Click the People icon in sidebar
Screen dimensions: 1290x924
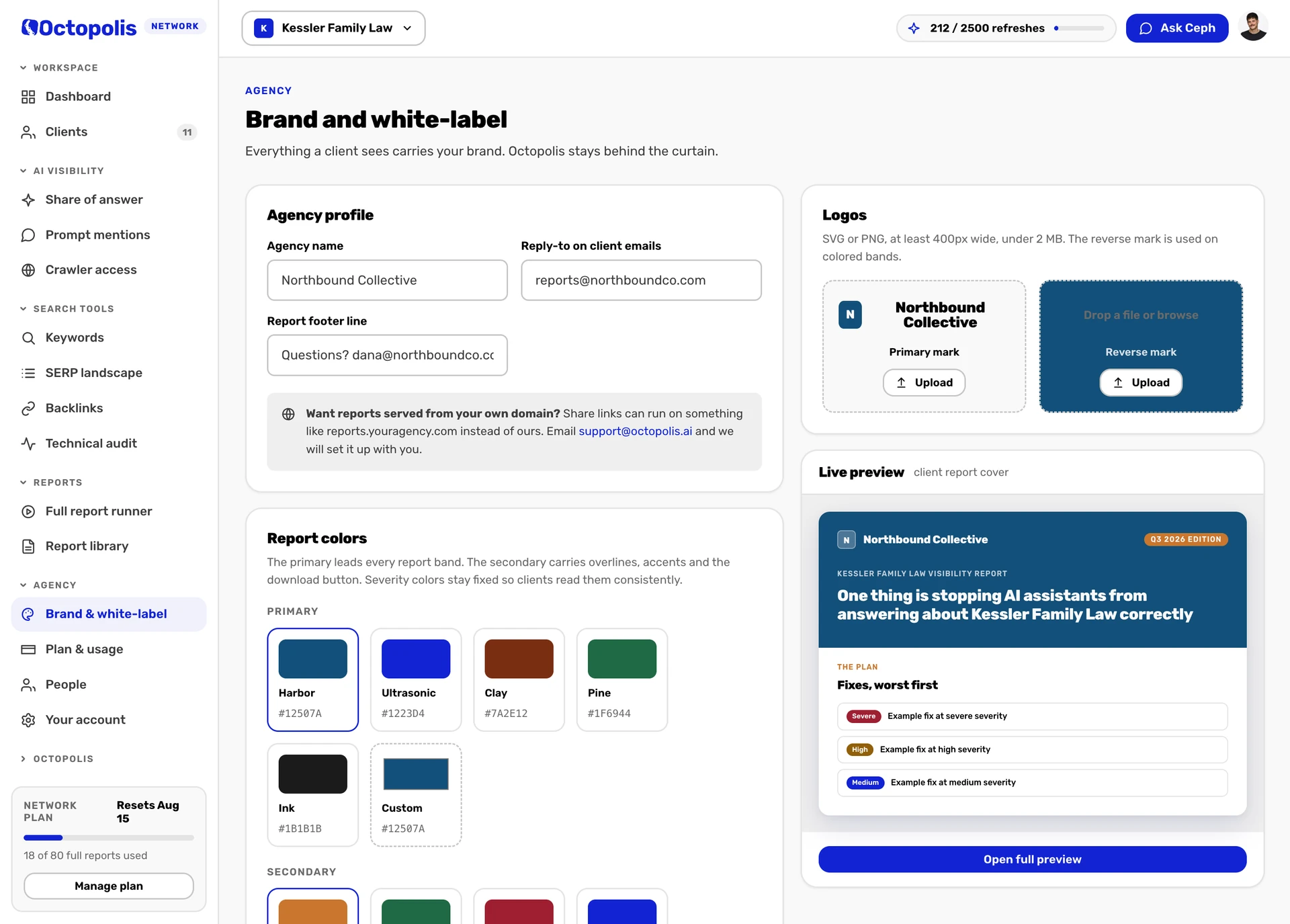click(28, 685)
